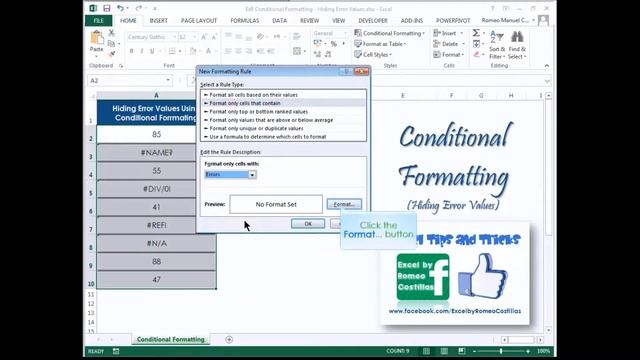The image size is (640, 360).
Task: Click the Paste clipboard icon
Action: click(x=97, y=38)
